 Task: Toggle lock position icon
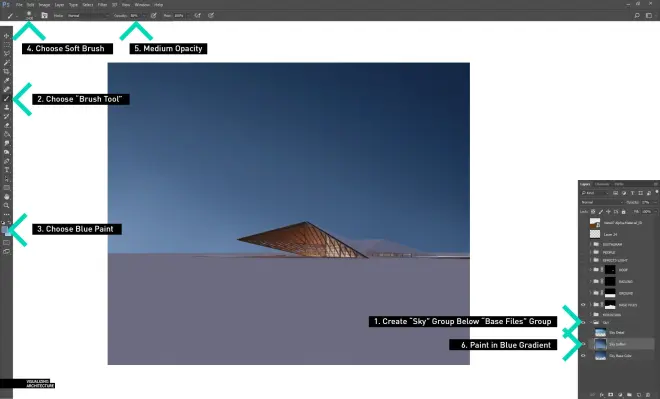[x=608, y=212]
